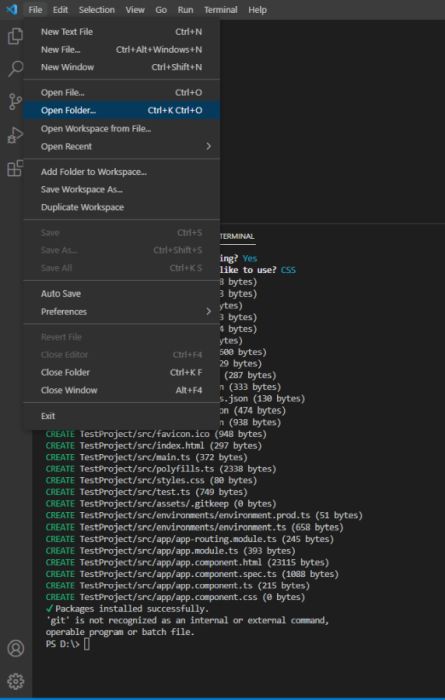This screenshot has height=700, width=445.
Task: Click 'Packages installed successfully.' message
Action: tap(132, 609)
